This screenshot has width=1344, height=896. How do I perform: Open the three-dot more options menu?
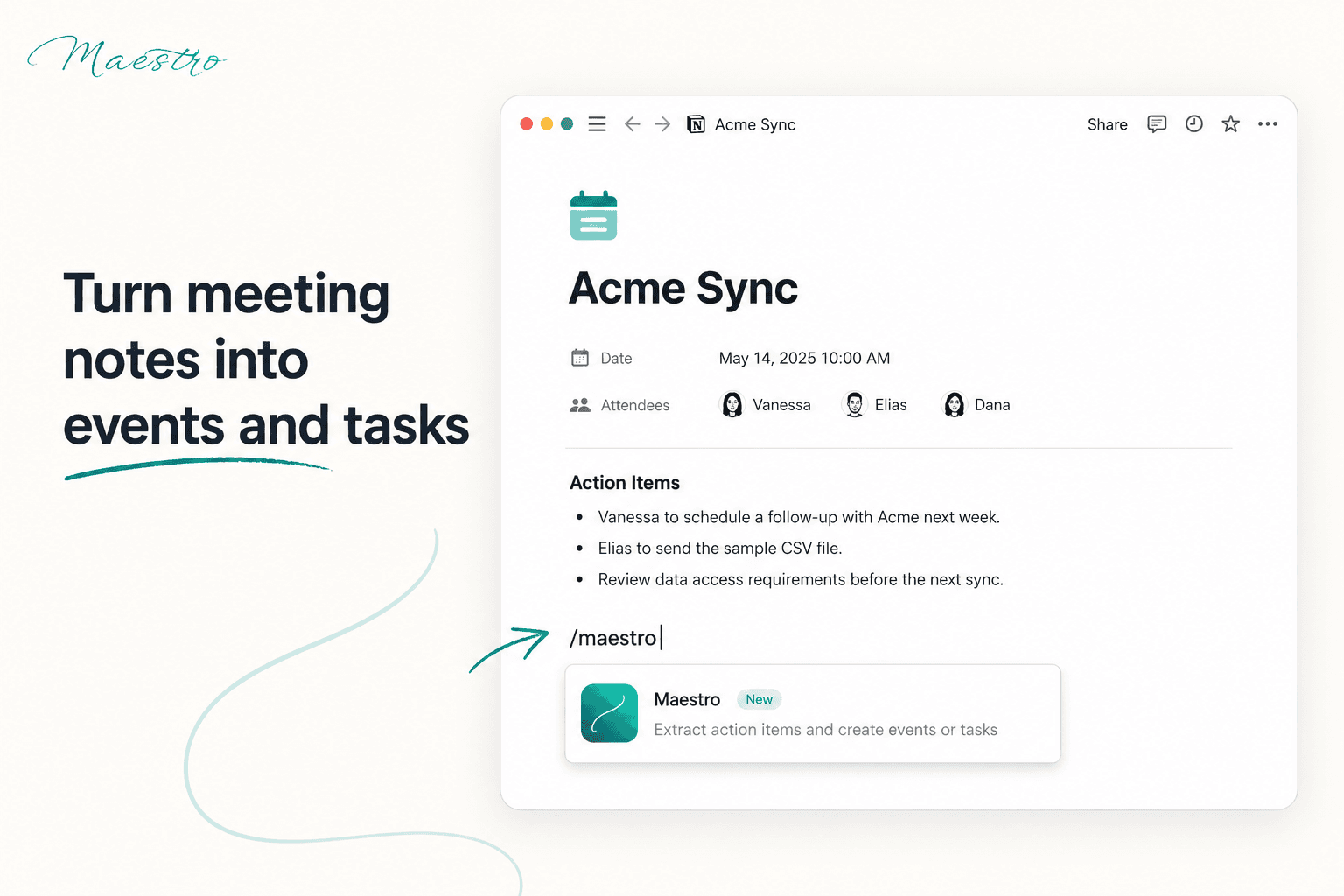coord(1268,124)
